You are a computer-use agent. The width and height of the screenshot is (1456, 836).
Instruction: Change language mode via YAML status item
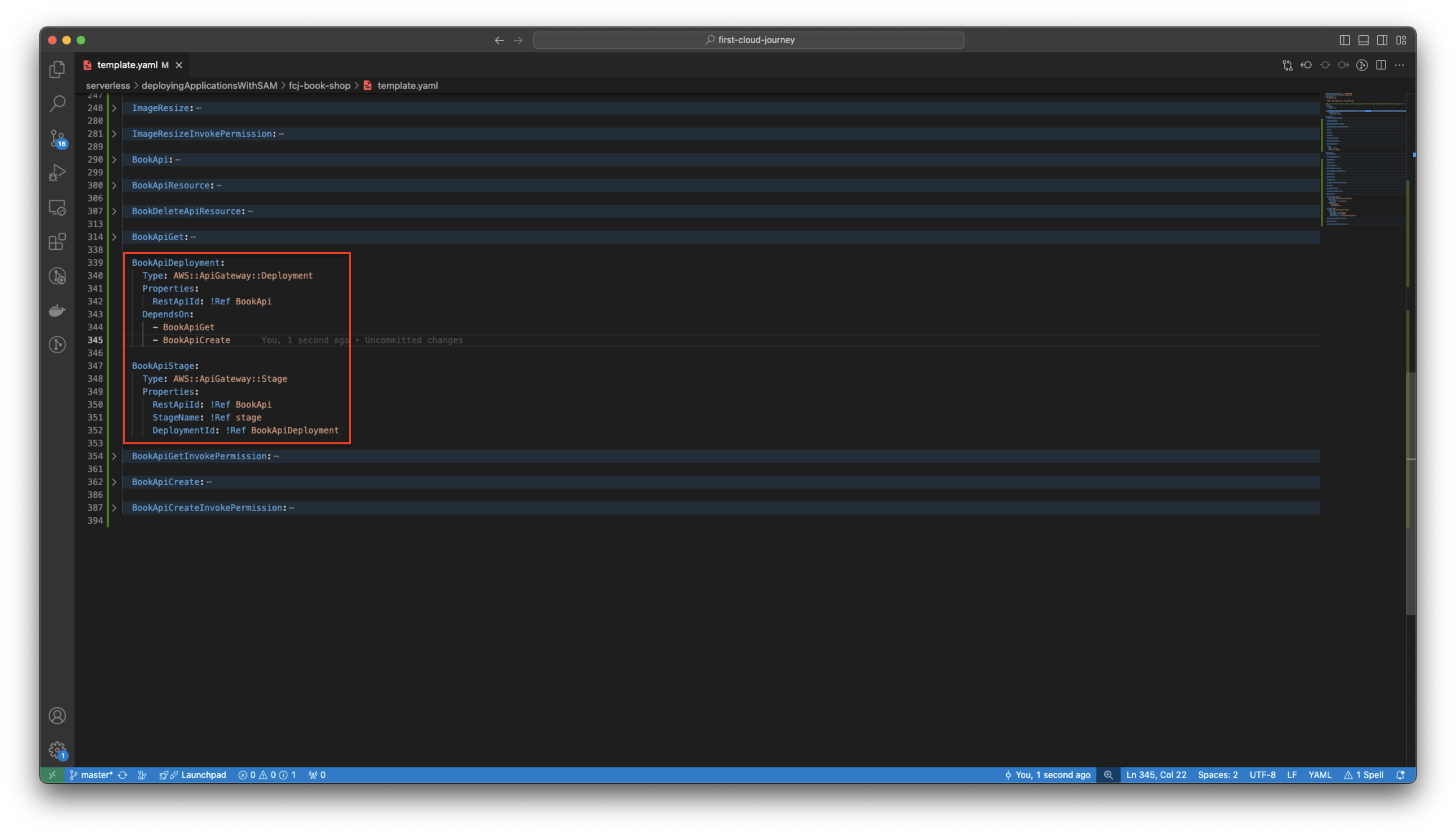tap(1319, 775)
